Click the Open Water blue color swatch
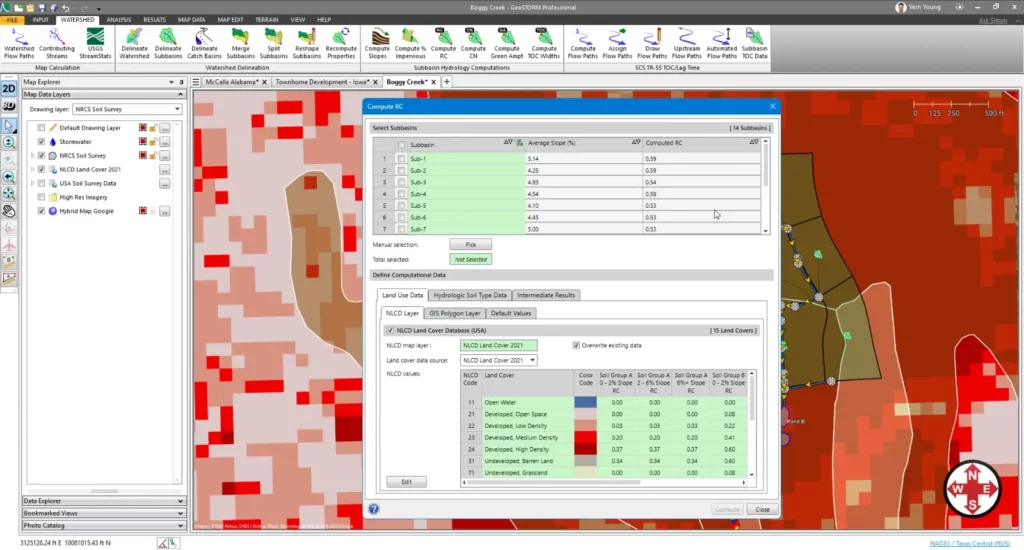Image resolution: width=1024 pixels, height=550 pixels. pos(585,402)
